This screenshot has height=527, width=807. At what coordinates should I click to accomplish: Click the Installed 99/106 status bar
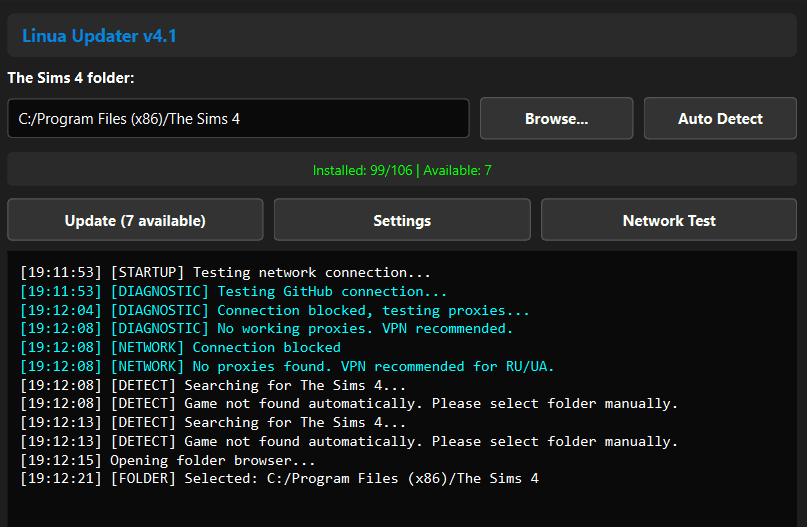pyautogui.click(x=402, y=170)
